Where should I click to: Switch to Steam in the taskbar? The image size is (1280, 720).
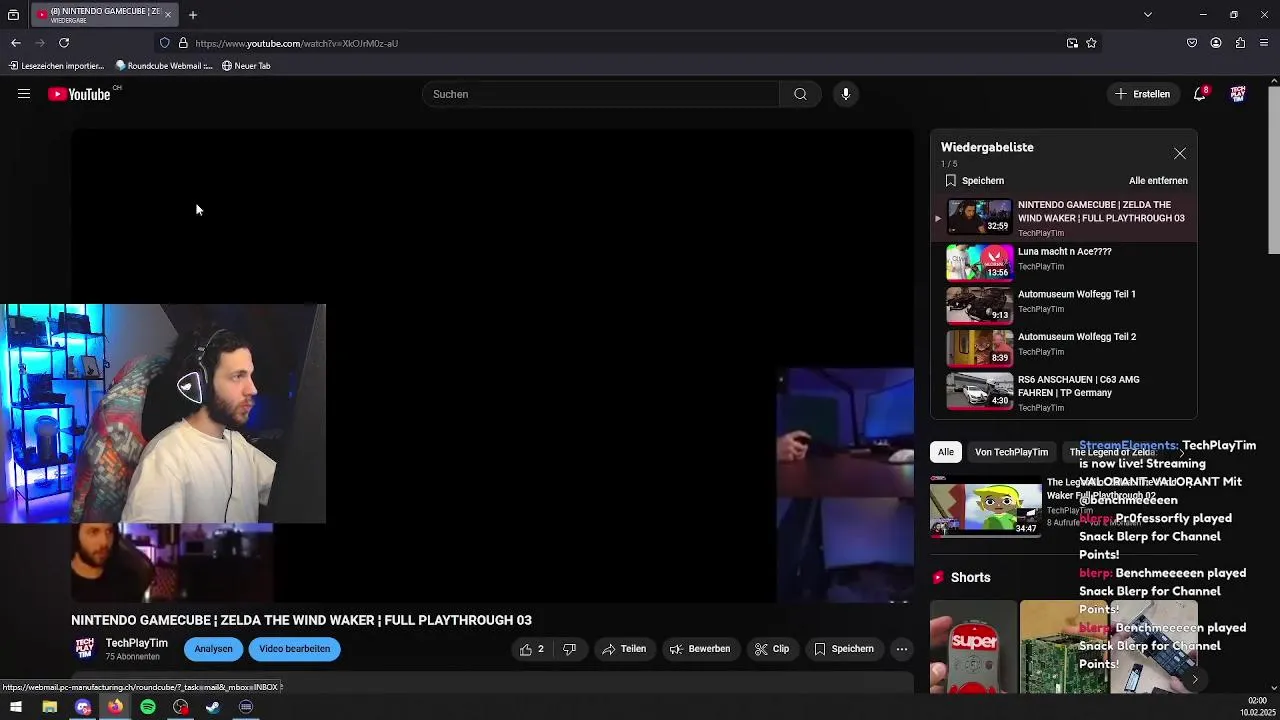pos(213,707)
